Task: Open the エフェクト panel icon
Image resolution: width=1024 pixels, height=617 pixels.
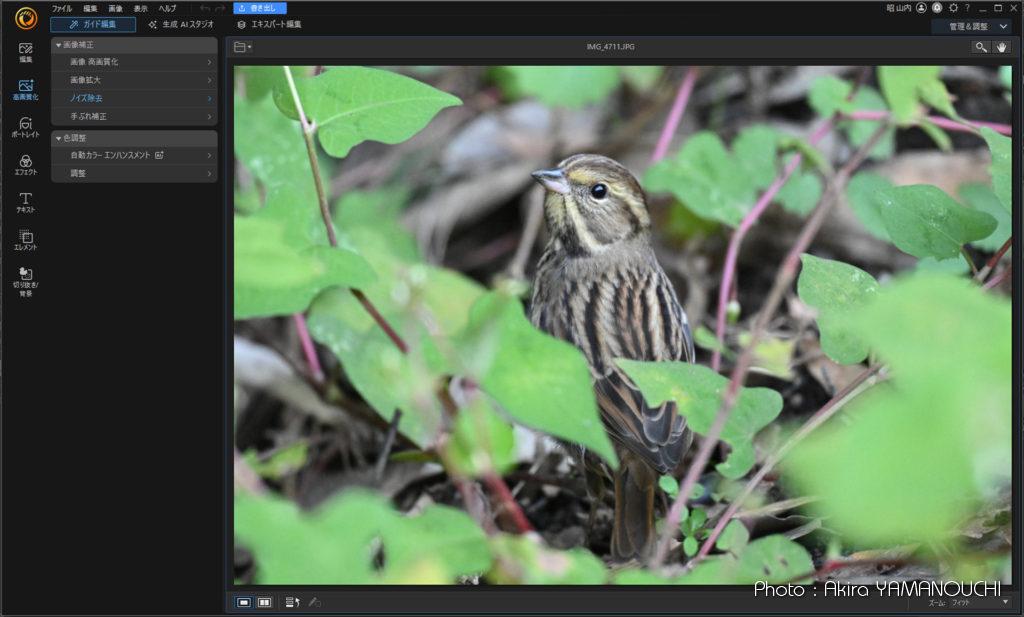Action: pos(26,165)
